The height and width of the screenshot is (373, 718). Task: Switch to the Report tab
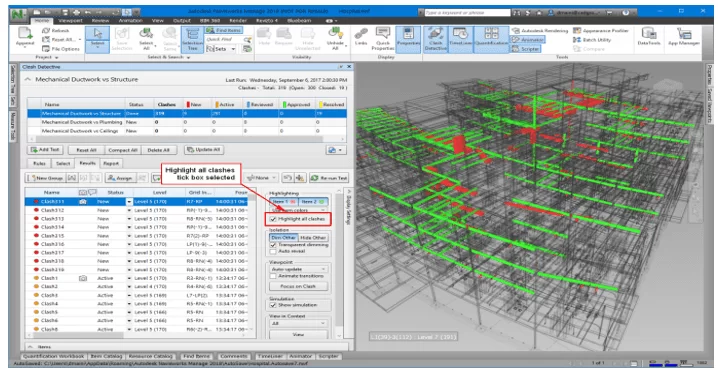coord(111,163)
